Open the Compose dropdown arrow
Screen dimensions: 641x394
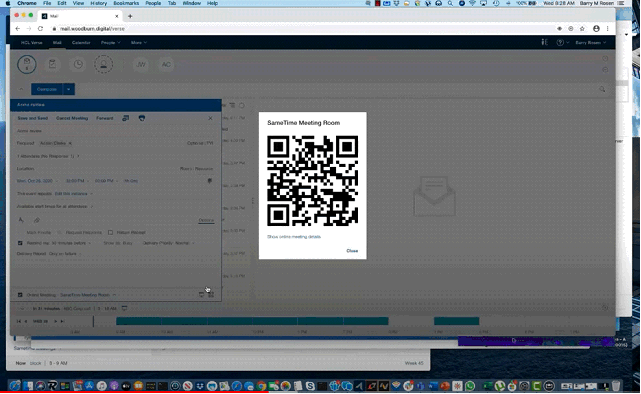(69, 89)
